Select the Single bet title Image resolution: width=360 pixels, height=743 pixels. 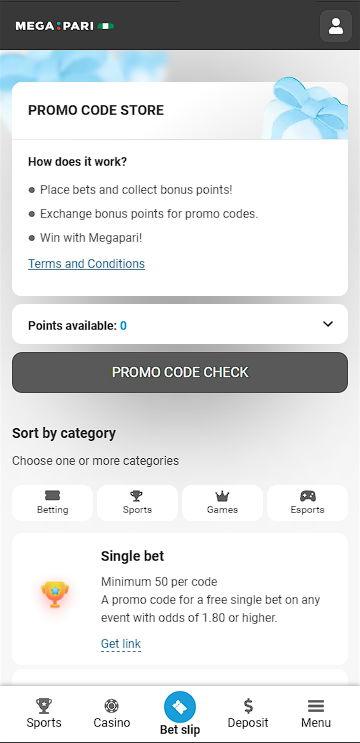[x=133, y=556]
